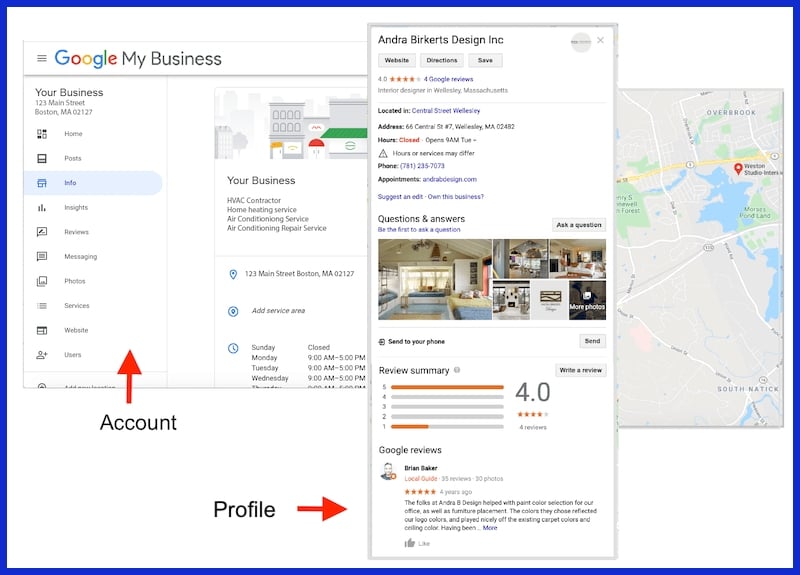Click the 5-star rating bar in summary
Image resolution: width=800 pixels, height=575 pixels.
447,386
